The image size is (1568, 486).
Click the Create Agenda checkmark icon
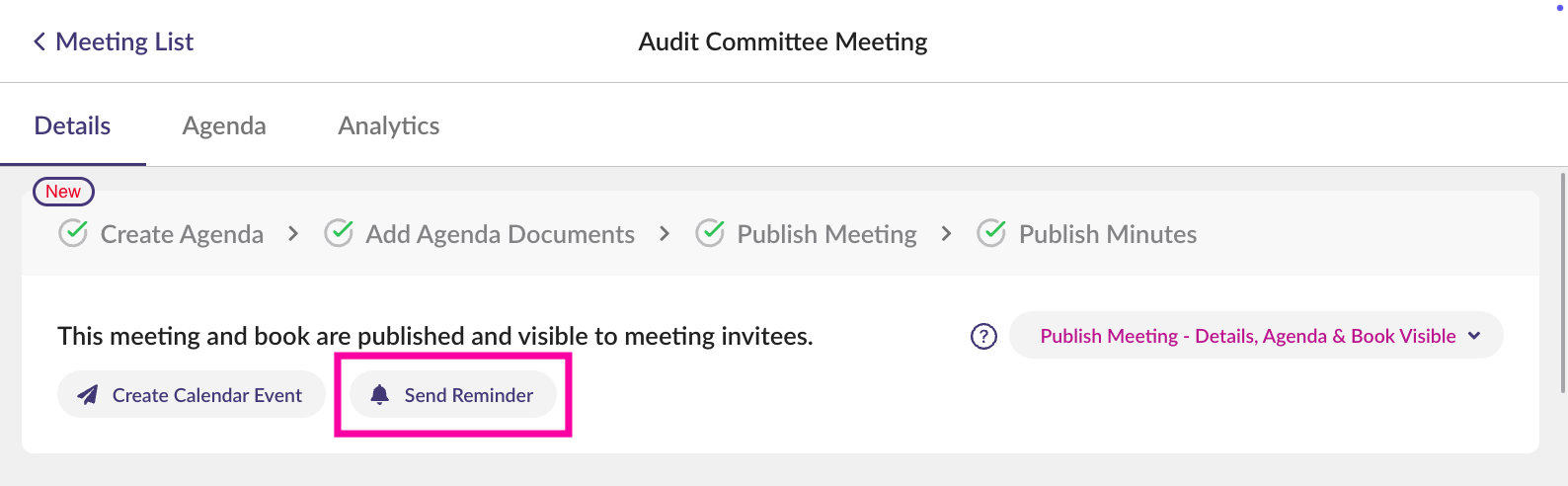[x=73, y=233]
